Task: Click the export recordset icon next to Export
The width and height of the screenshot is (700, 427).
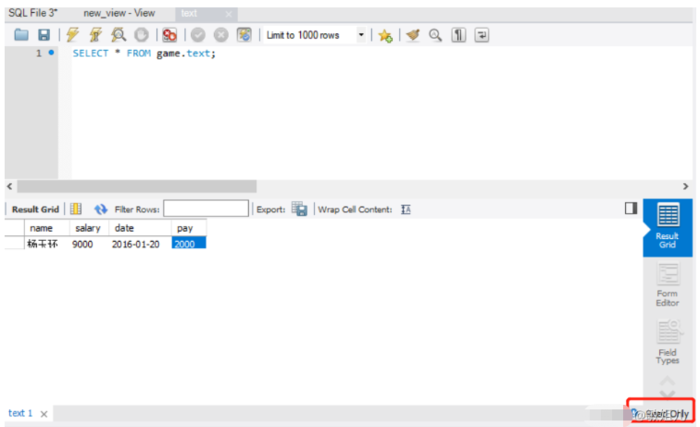Action: pyautogui.click(x=299, y=209)
